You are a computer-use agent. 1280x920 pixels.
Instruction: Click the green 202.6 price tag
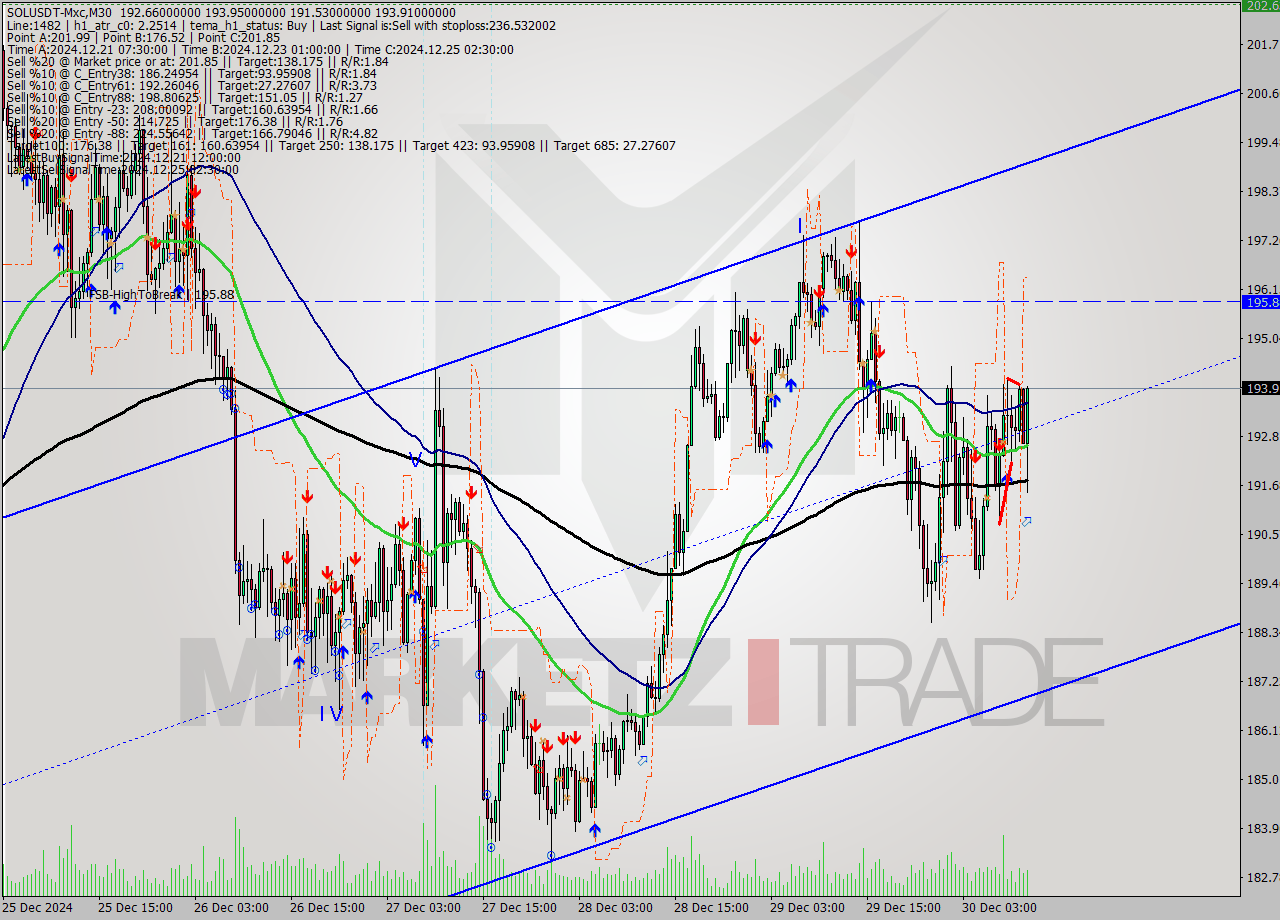[1260, 5]
